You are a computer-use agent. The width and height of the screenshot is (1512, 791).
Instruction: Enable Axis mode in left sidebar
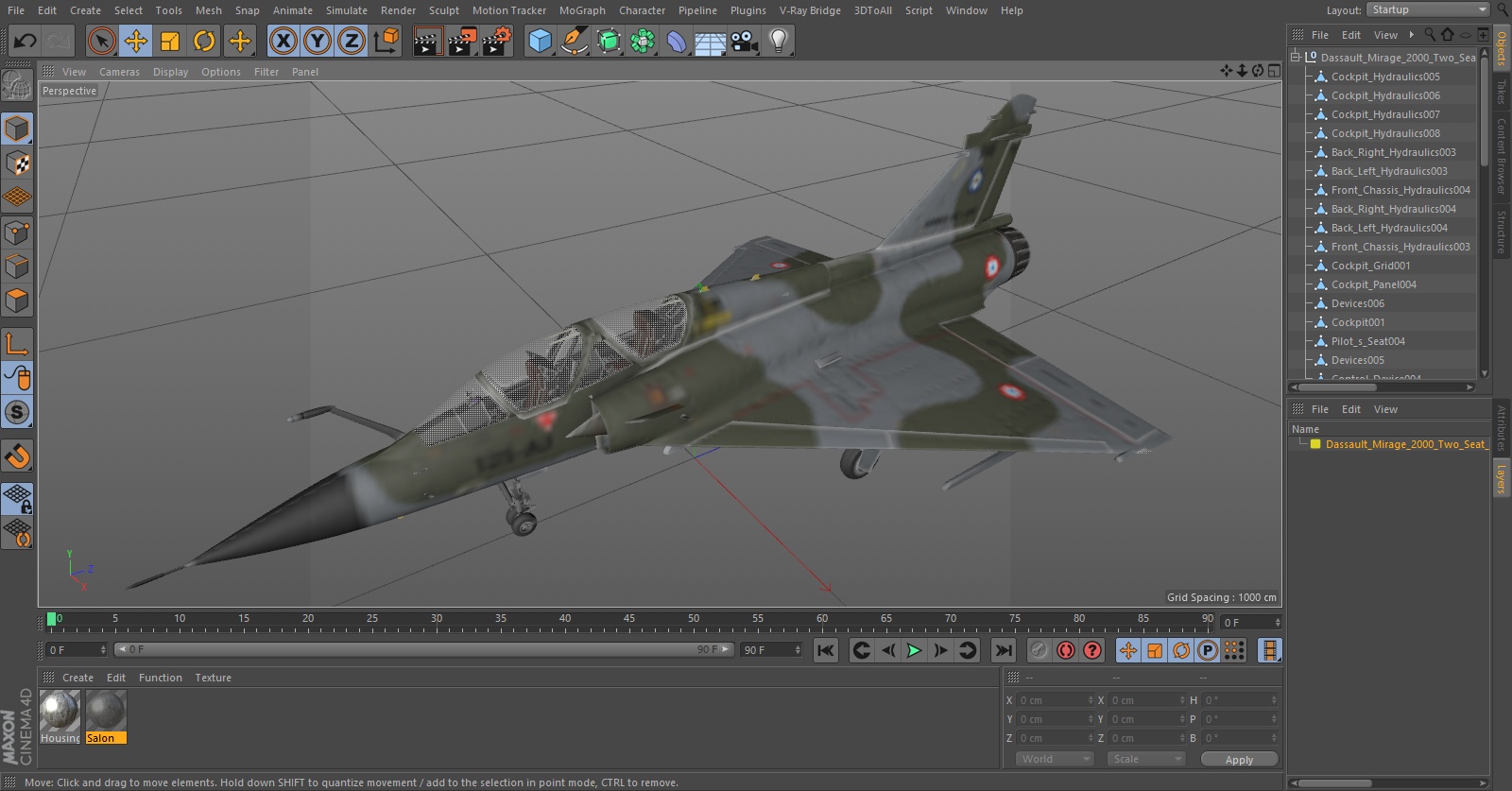coord(17,344)
